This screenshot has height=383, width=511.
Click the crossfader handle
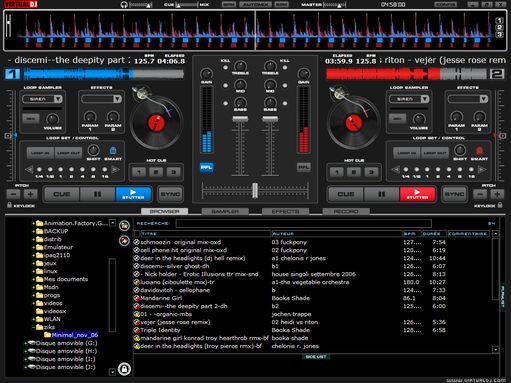pyautogui.click(x=255, y=190)
